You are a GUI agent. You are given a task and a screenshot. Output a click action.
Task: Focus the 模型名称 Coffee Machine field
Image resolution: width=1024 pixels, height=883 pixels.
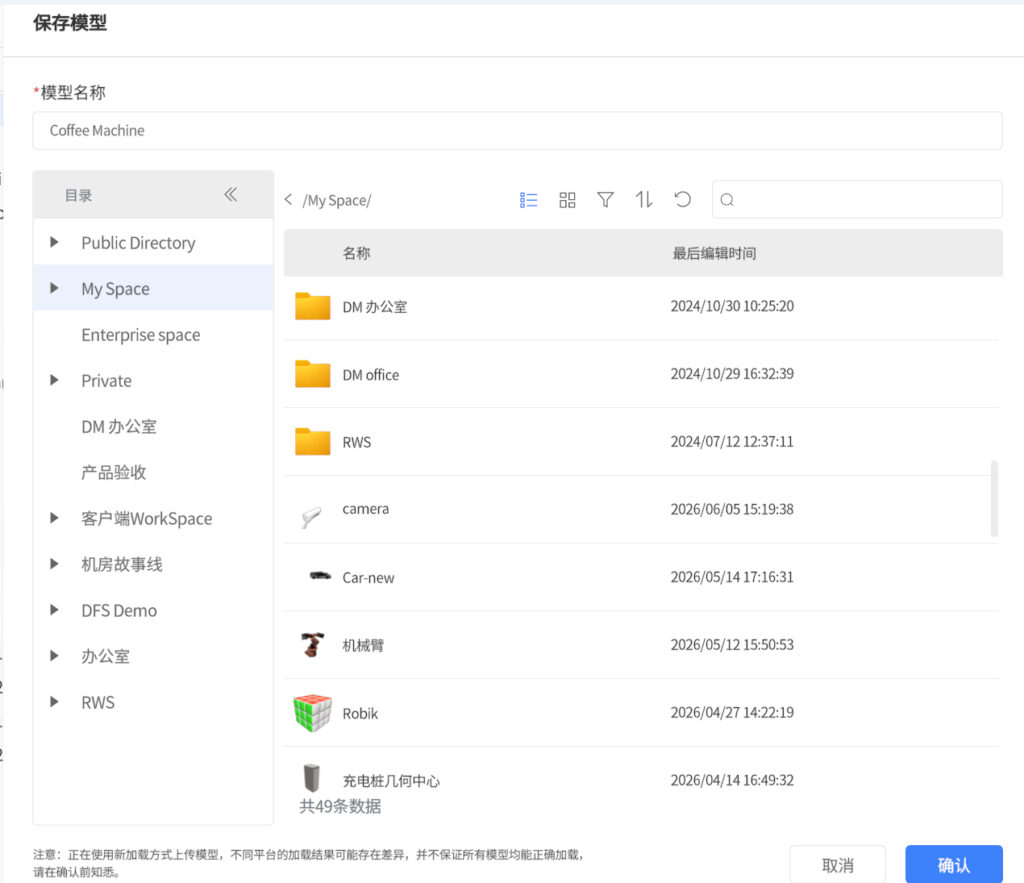tap(517, 131)
